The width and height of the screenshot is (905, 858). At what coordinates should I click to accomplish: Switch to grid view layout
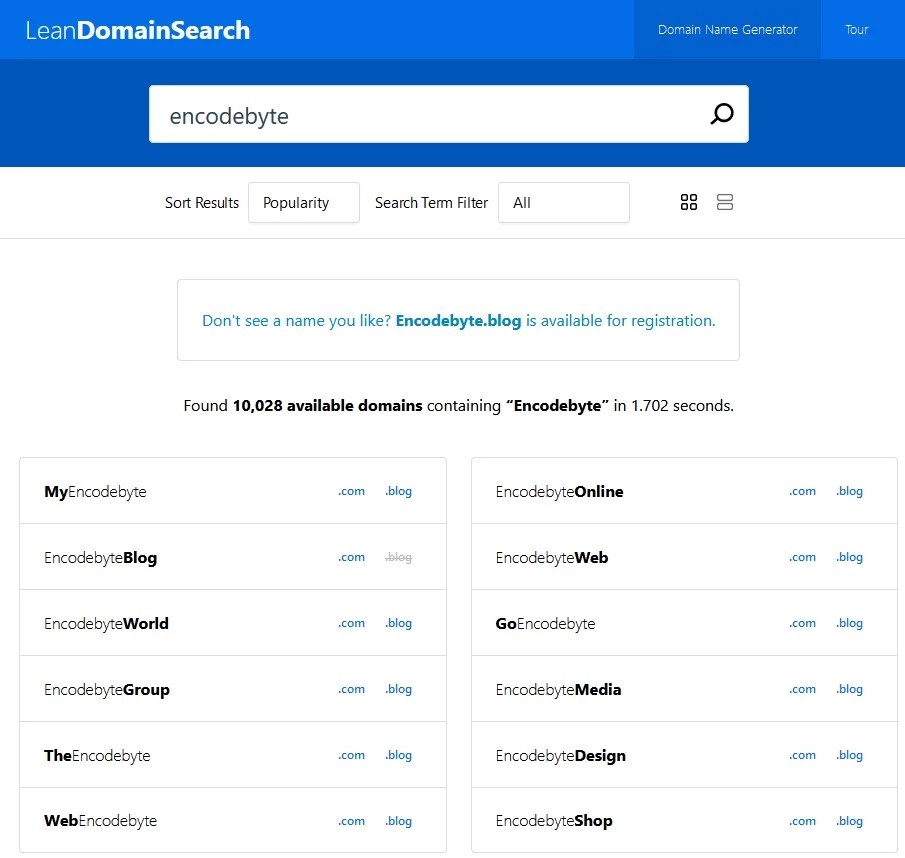click(x=688, y=202)
